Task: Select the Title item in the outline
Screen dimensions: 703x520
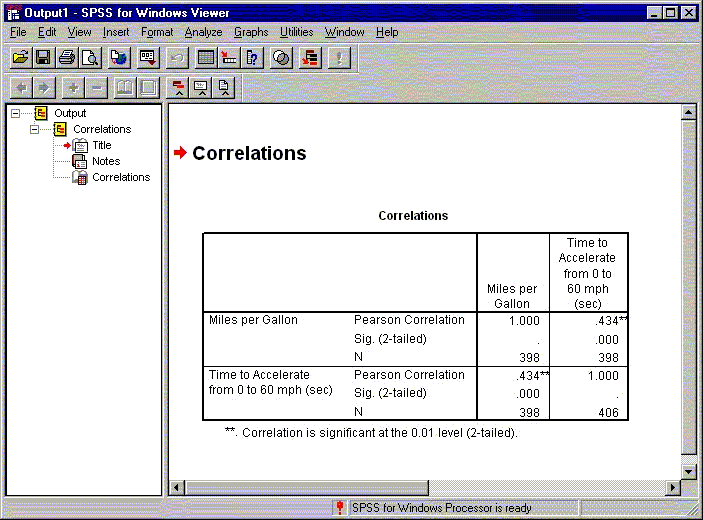Action: tap(102, 146)
